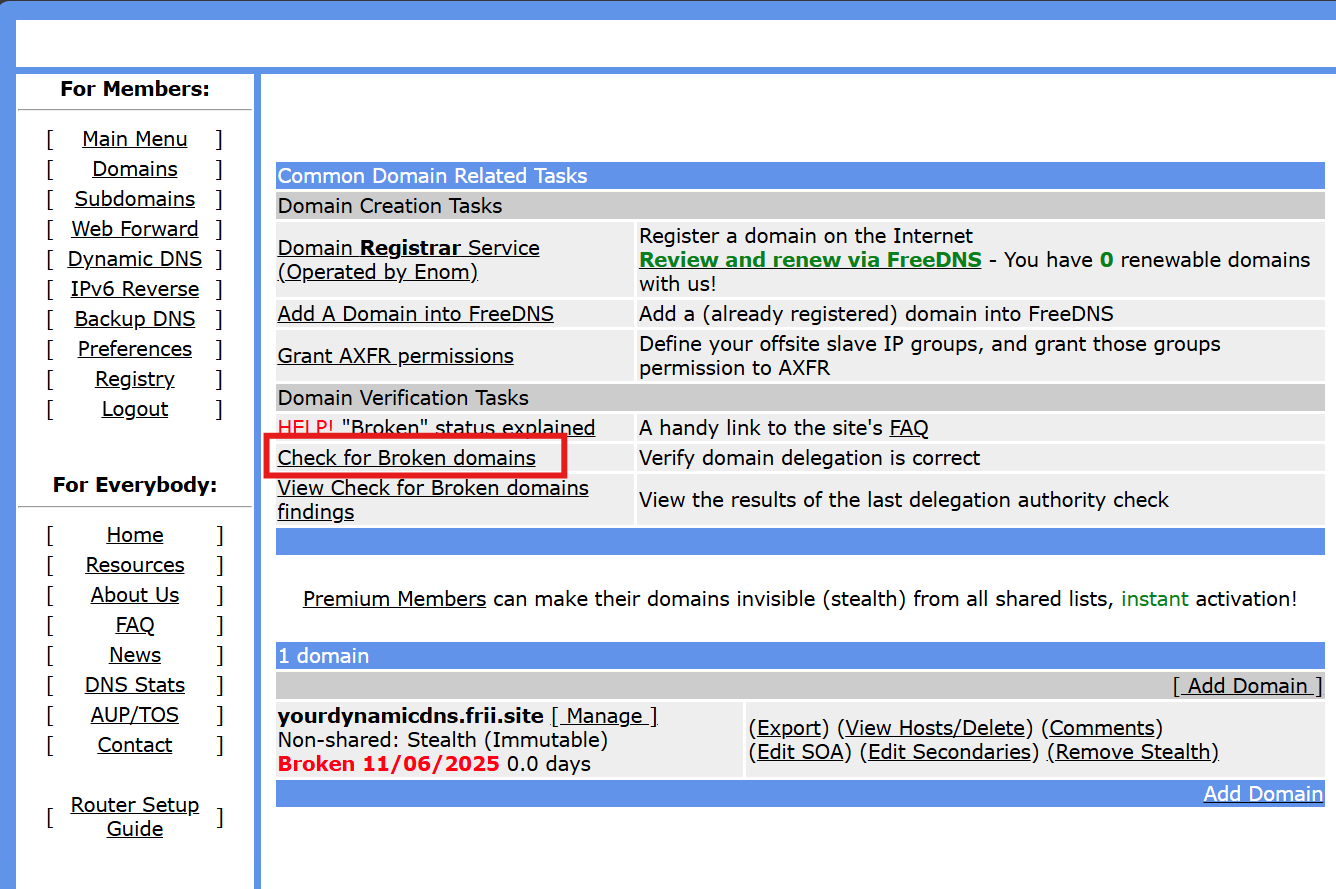Open the FAQ link in verification row
Screen dimensions: 1336x889
coord(908,428)
